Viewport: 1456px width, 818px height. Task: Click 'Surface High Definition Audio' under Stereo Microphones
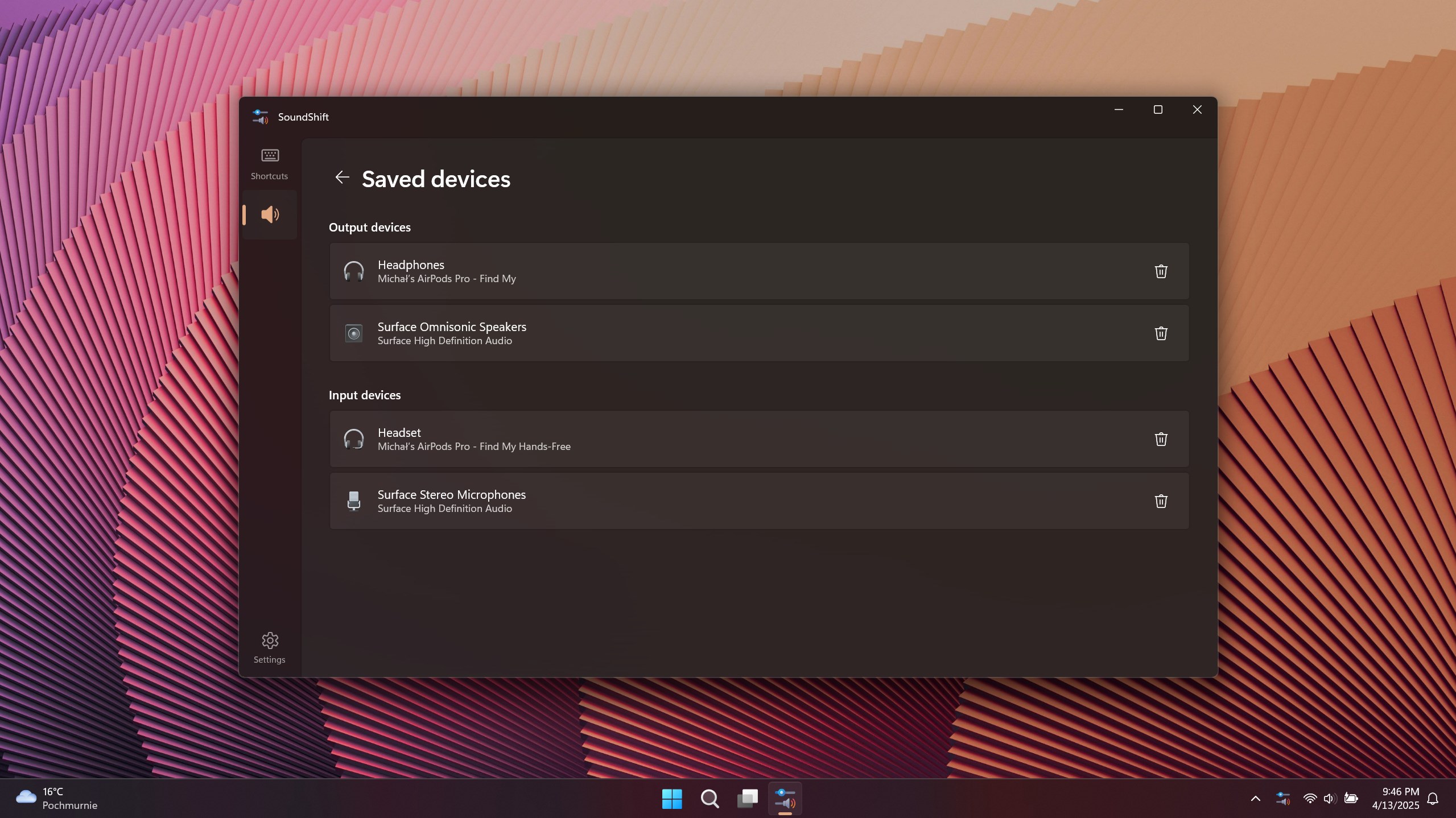point(445,509)
